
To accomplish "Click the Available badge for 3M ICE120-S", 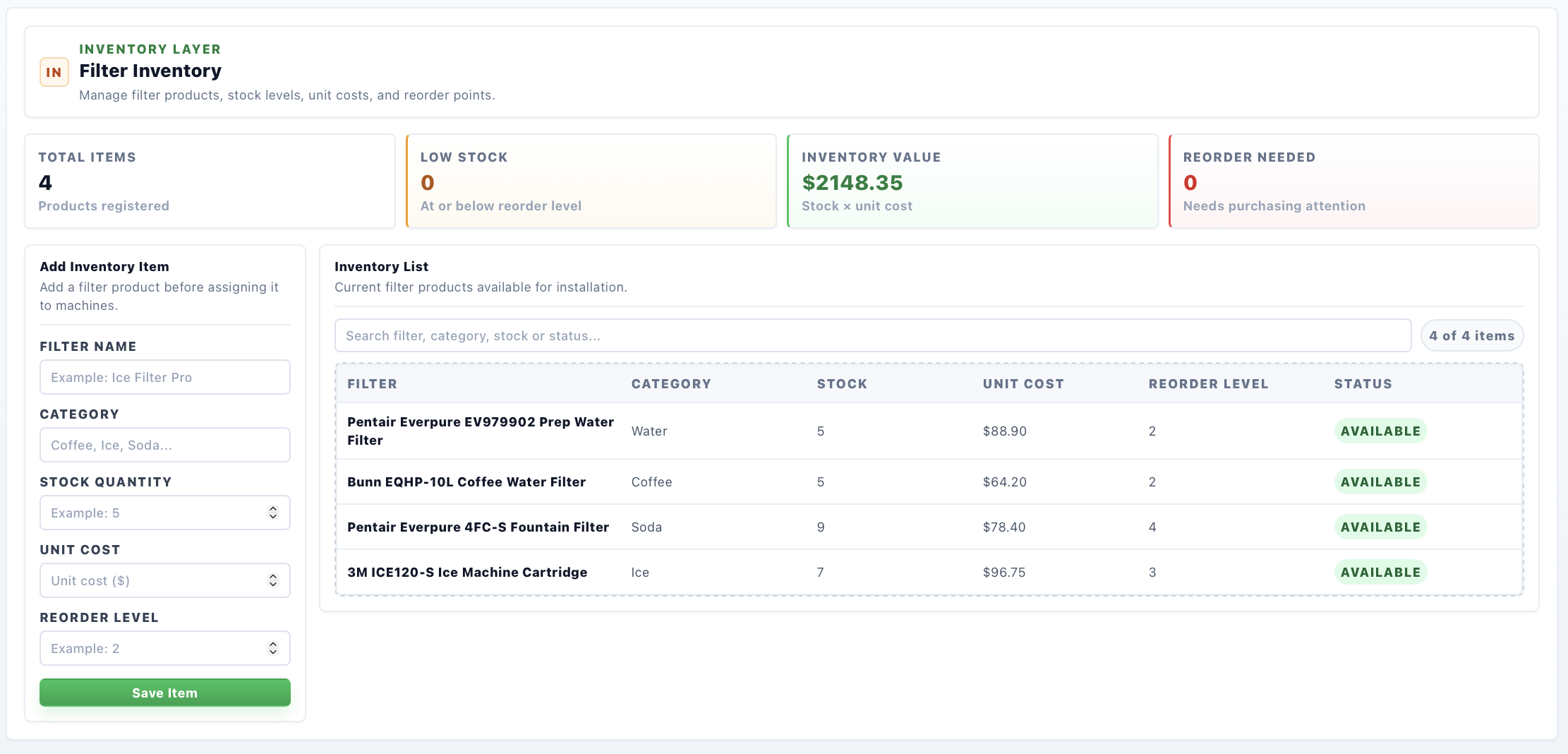I will [1380, 572].
